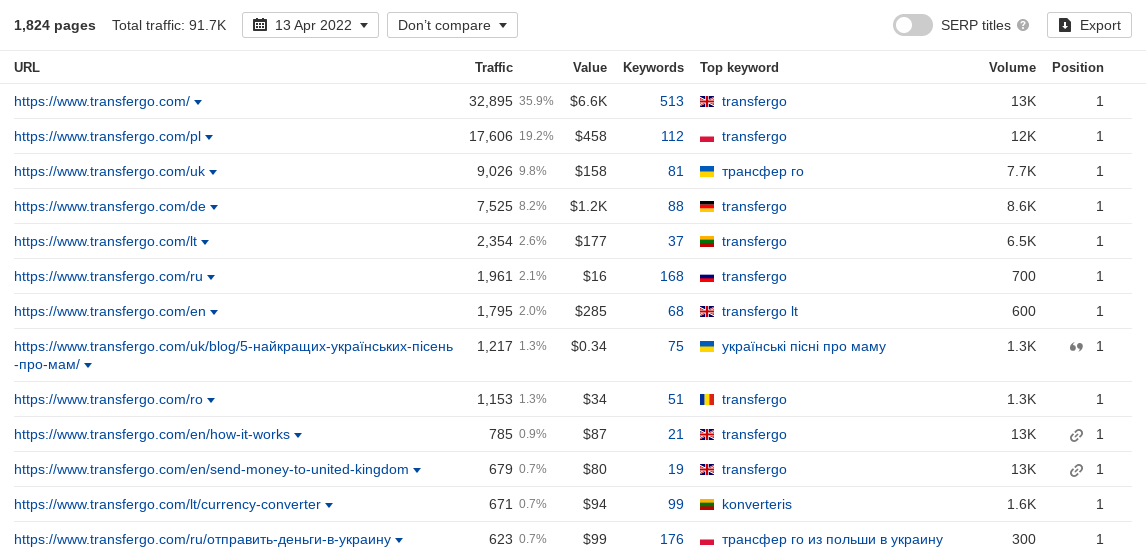Open the transfergo.com/de link
Screen dimensions: 1146x549
[110, 207]
